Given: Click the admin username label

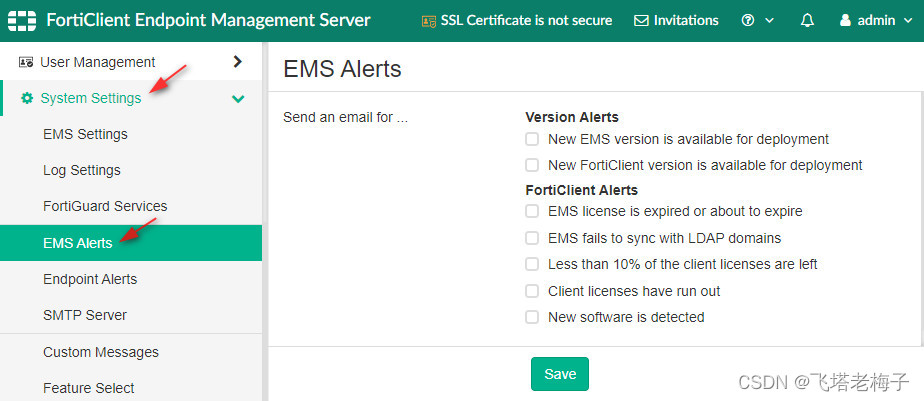Looking at the screenshot, I should pyautogui.click(x=876, y=21).
